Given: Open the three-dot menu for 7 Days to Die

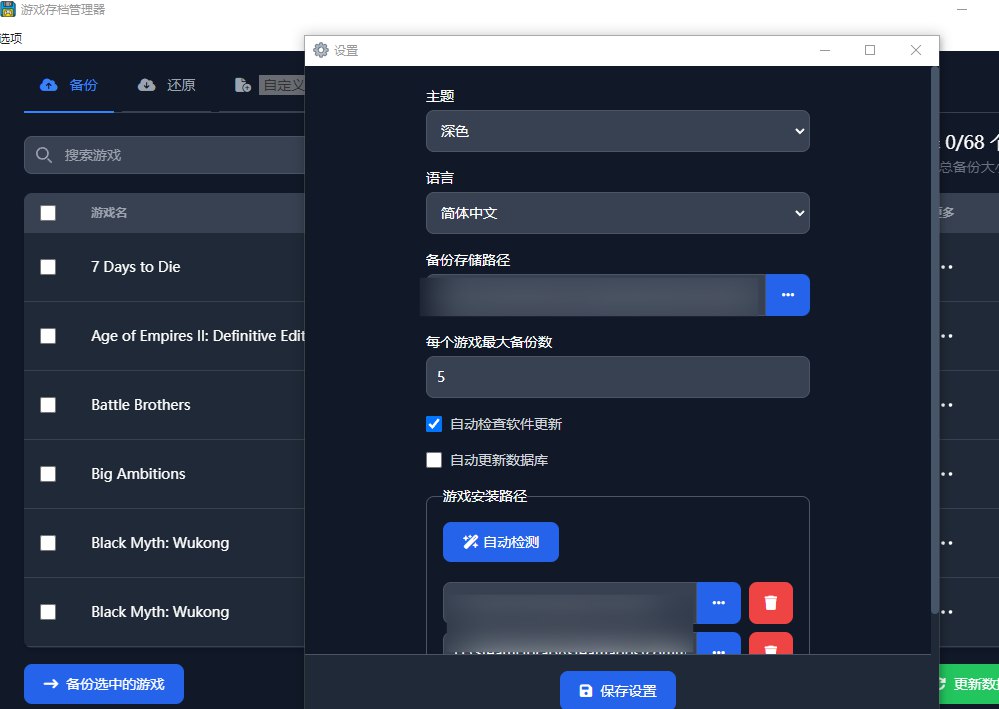Looking at the screenshot, I should coord(945,266).
